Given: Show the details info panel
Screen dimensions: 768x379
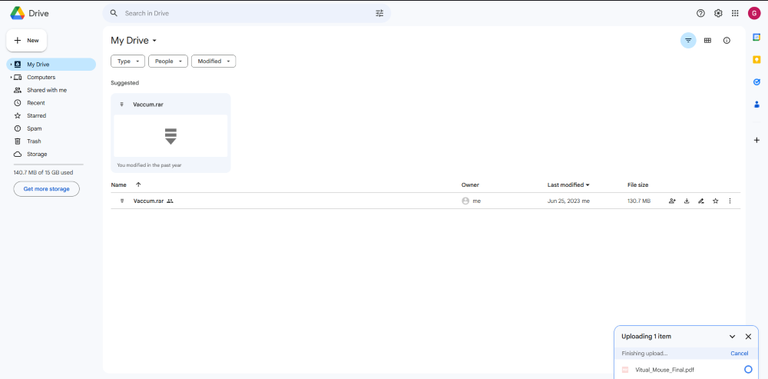Looking at the screenshot, I should tap(727, 41).
